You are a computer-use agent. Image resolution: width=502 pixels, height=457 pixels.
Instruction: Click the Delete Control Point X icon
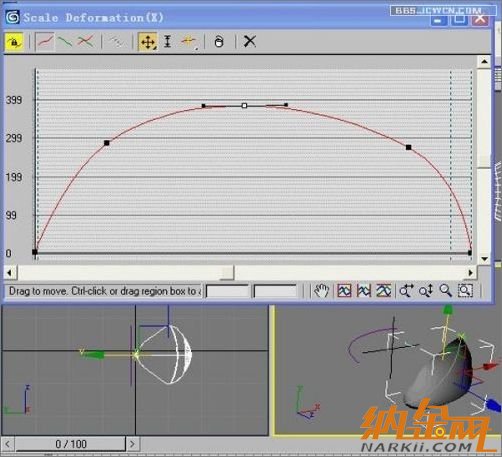pos(250,42)
